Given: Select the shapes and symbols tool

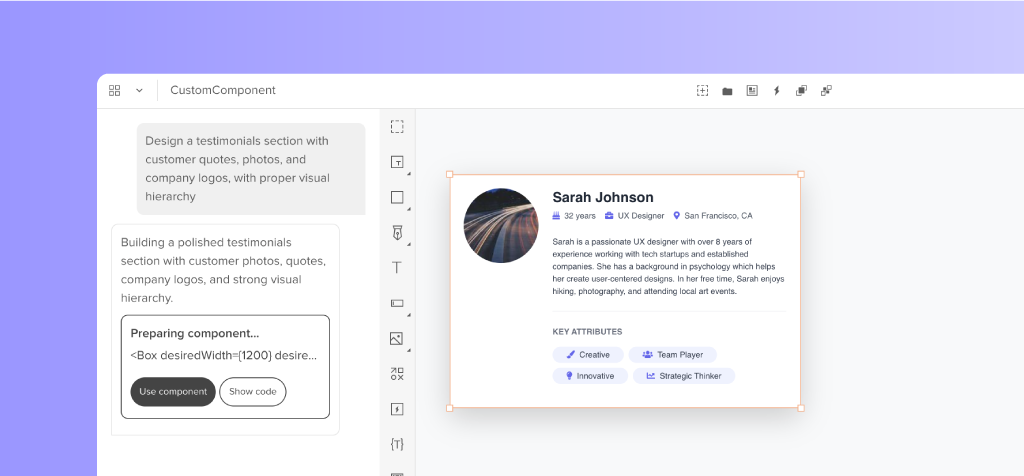Looking at the screenshot, I should point(397,373).
